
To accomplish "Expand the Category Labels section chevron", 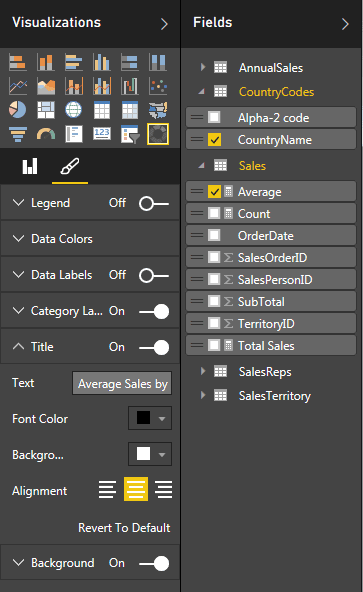I will pyautogui.click(x=19, y=311).
